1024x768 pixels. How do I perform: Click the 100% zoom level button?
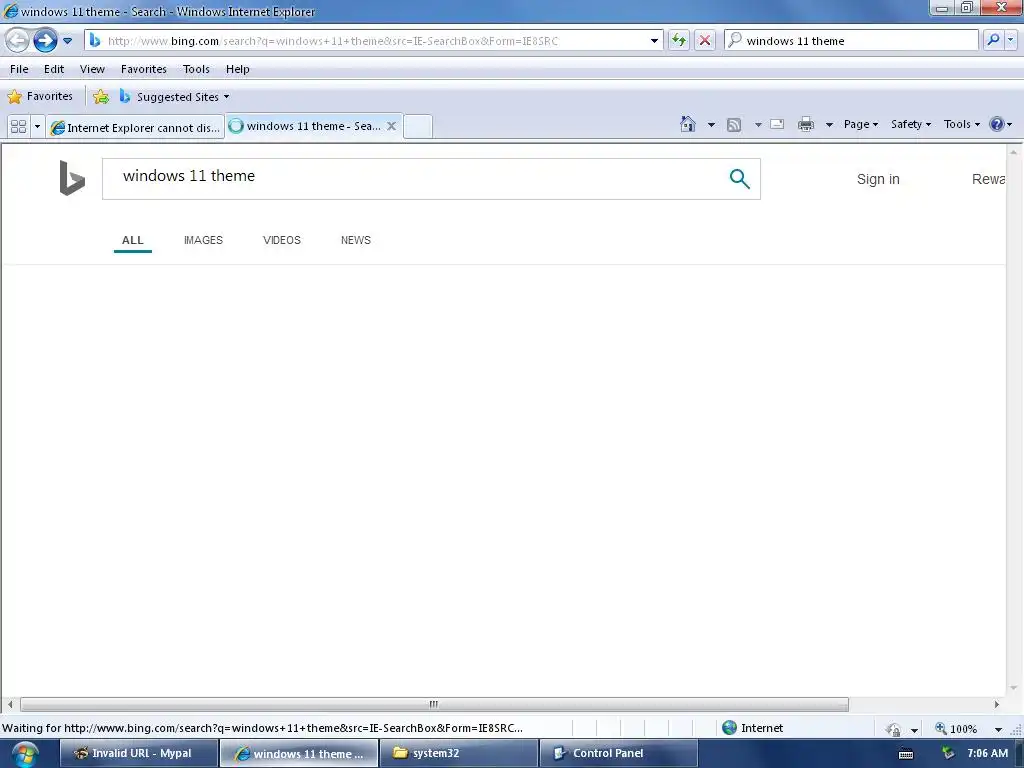point(956,728)
